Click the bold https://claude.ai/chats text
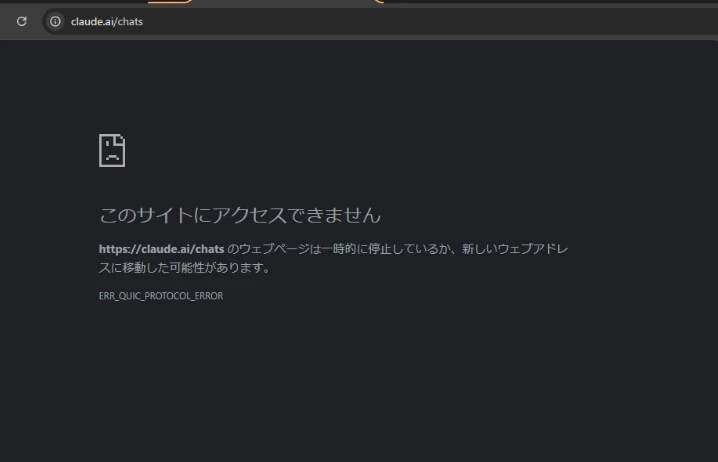 click(x=162, y=249)
